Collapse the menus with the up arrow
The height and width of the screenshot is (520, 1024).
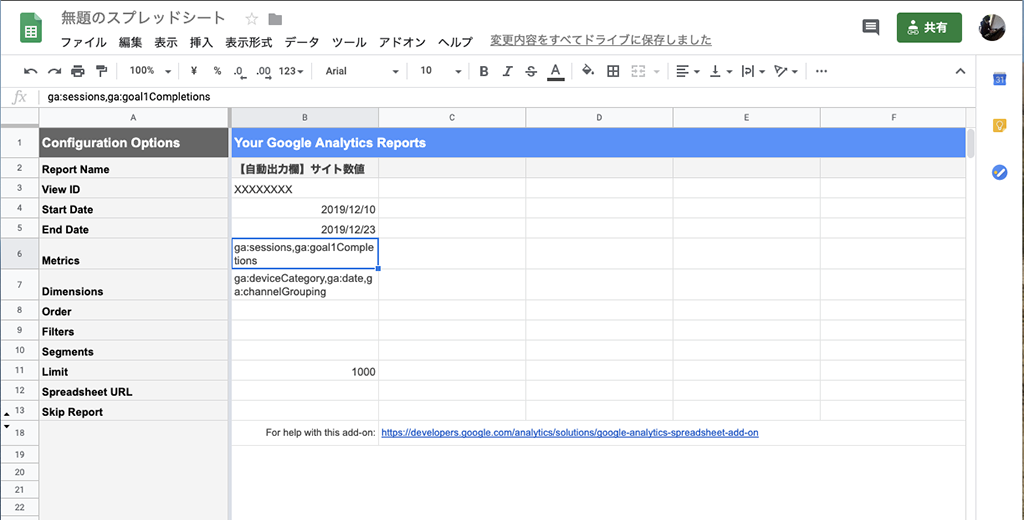[960, 71]
